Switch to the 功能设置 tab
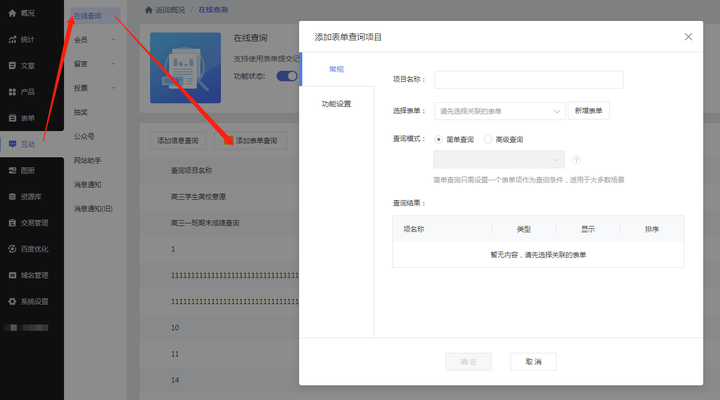The width and height of the screenshot is (720, 400). (x=336, y=104)
